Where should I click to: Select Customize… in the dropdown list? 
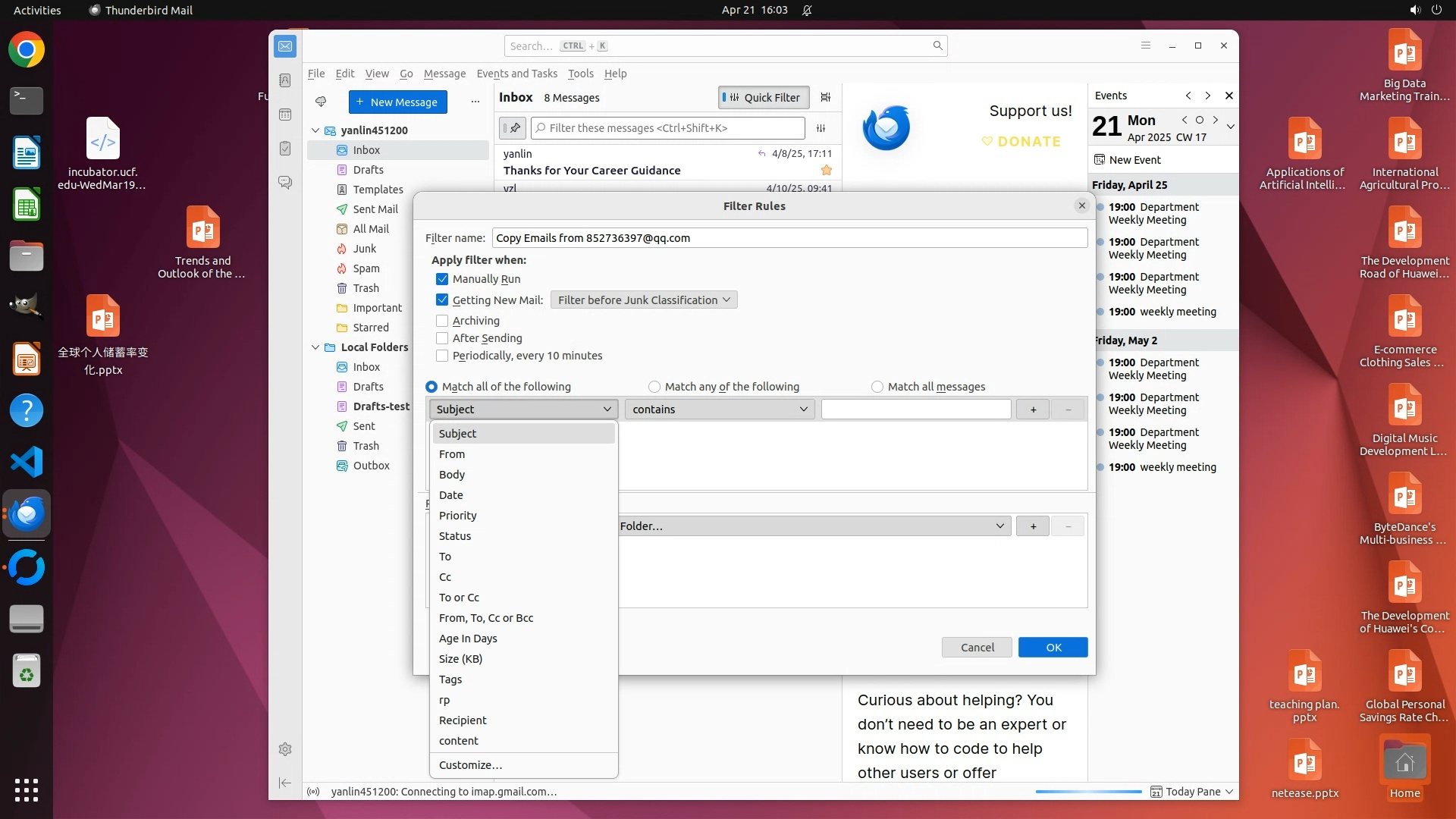470,765
